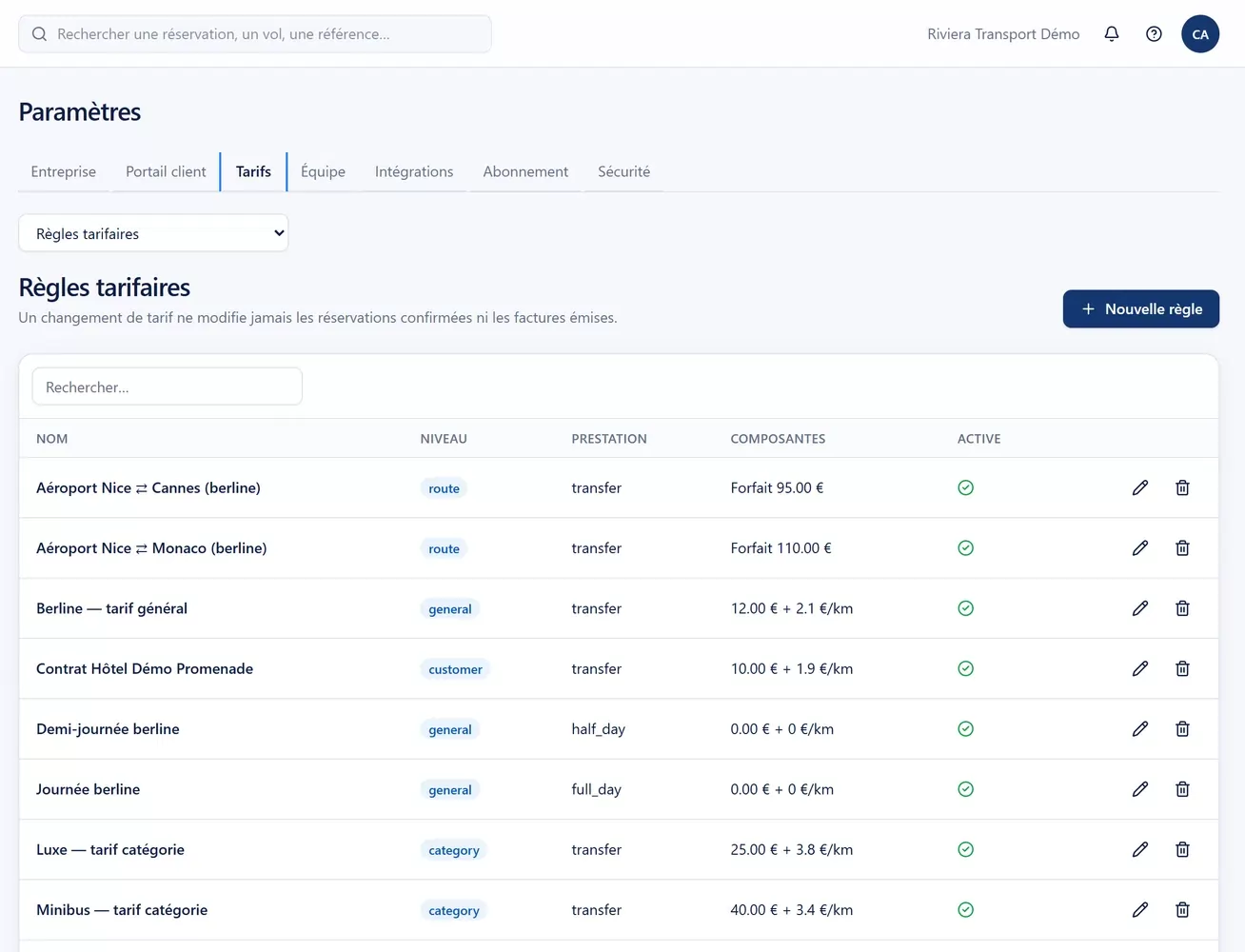
Task: Open the Intégrations tab
Action: coord(414,172)
